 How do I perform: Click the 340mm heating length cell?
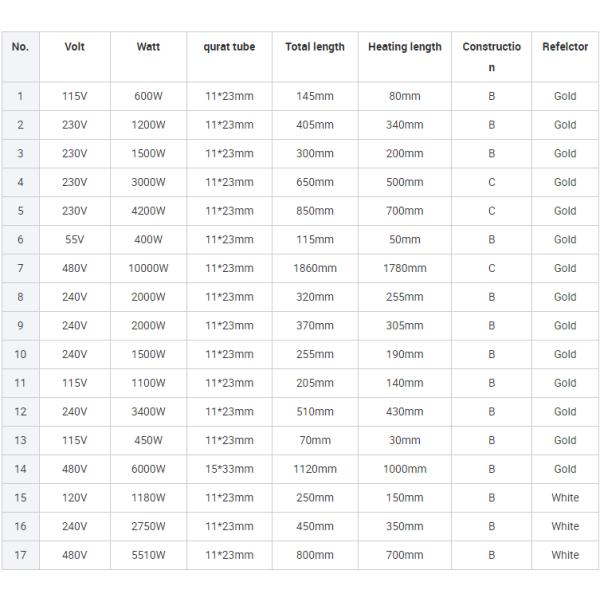(x=405, y=125)
